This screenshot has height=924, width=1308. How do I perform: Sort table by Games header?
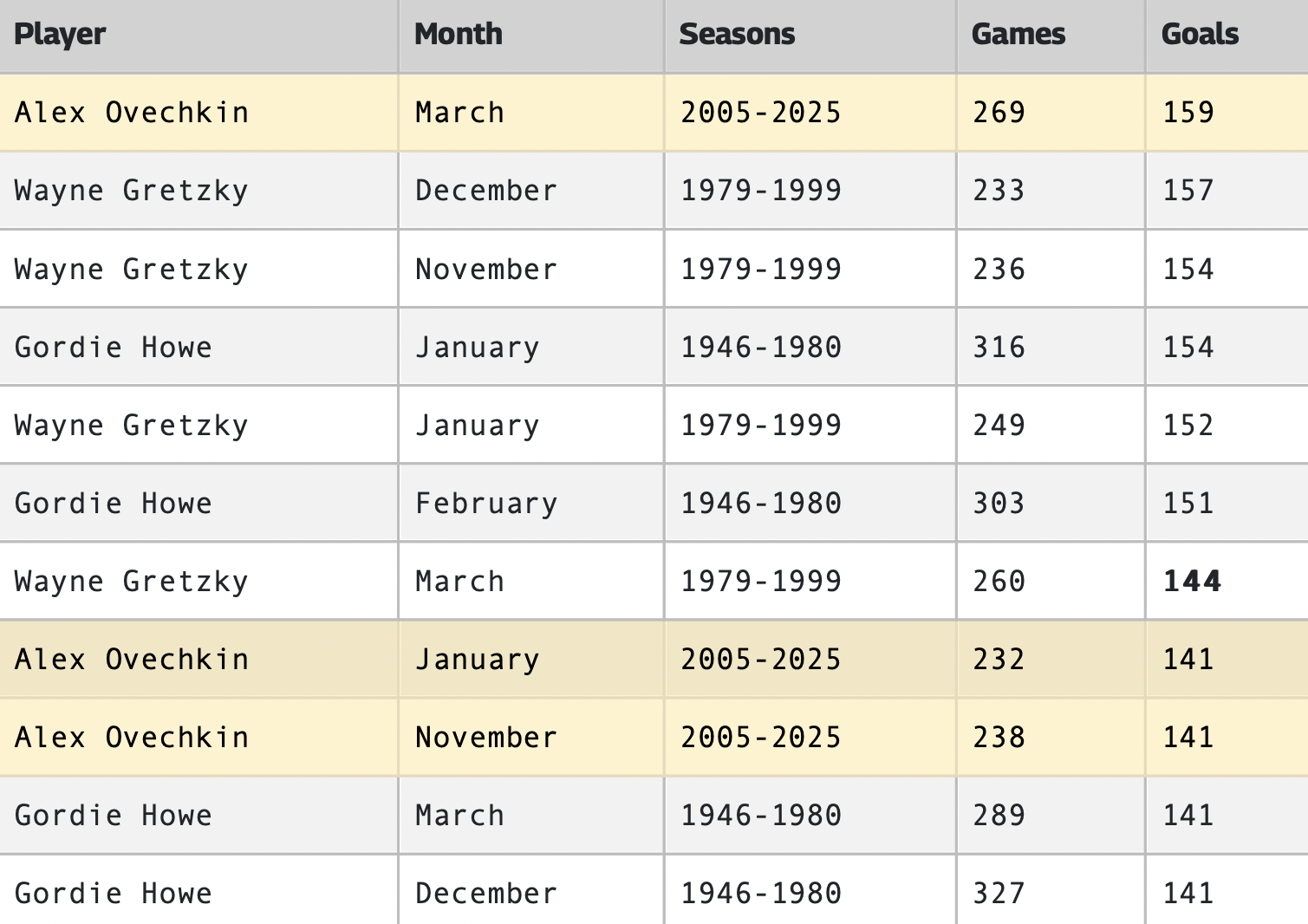coord(1018,35)
